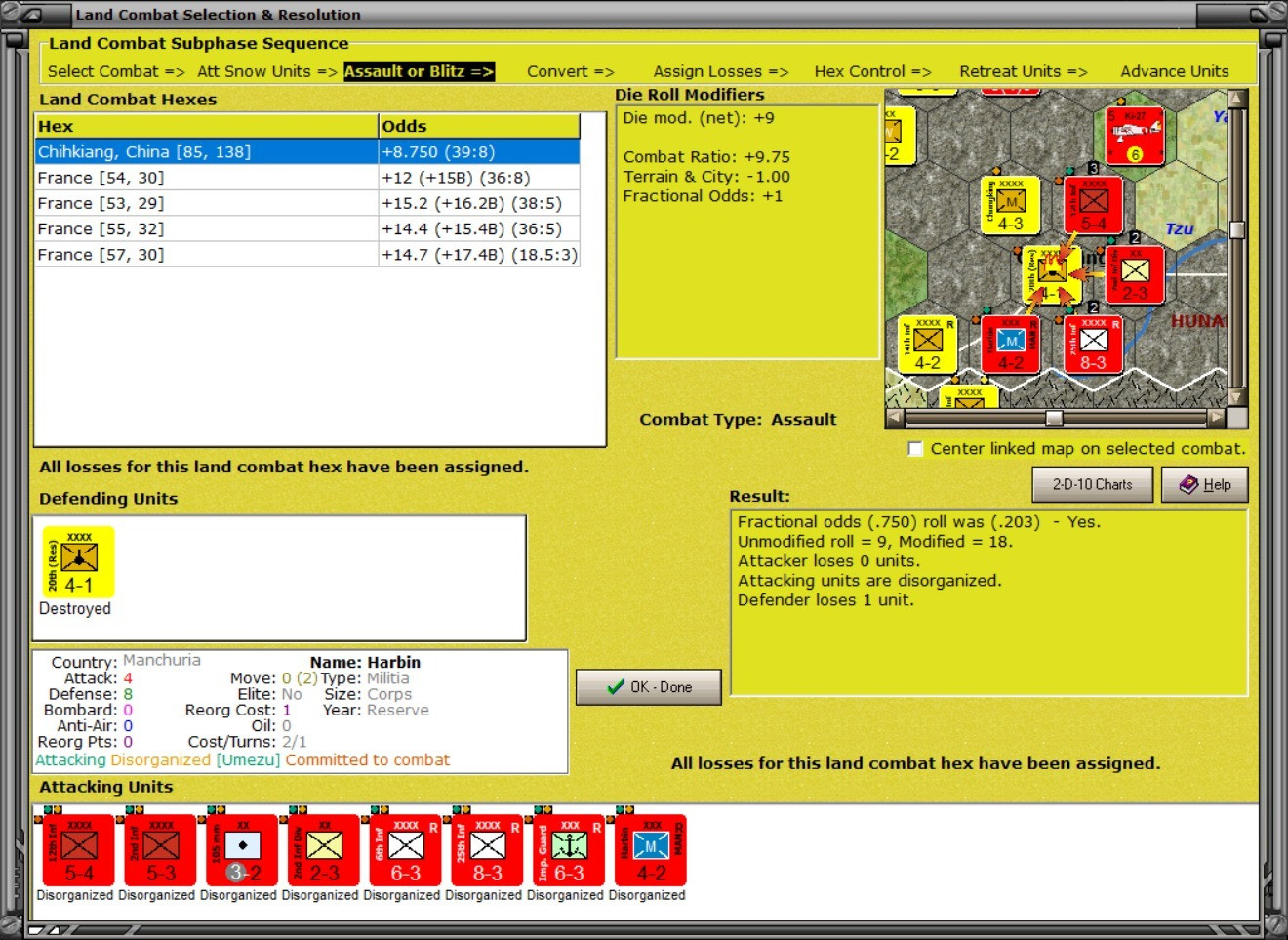Click the Hex Control subphase label
1288x940 pixels.
[873, 71]
